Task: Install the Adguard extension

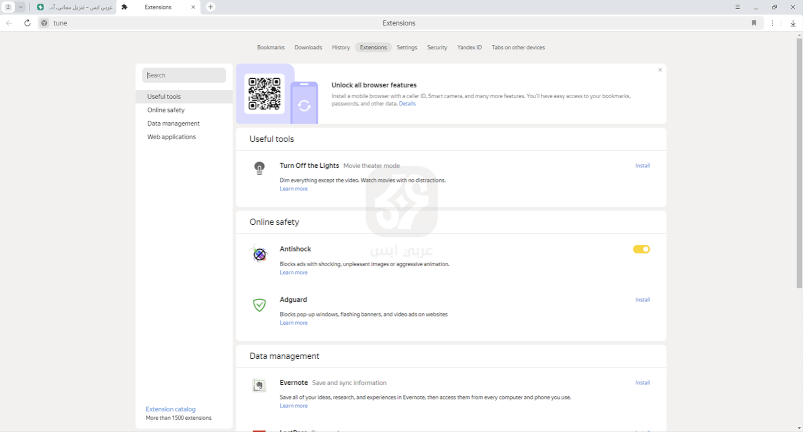Action: (x=642, y=299)
